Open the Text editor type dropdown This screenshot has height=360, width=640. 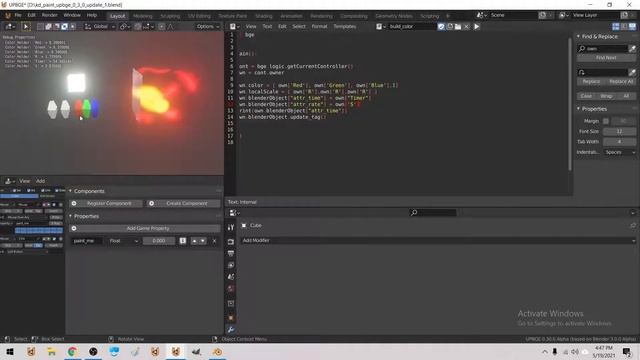click(234, 27)
